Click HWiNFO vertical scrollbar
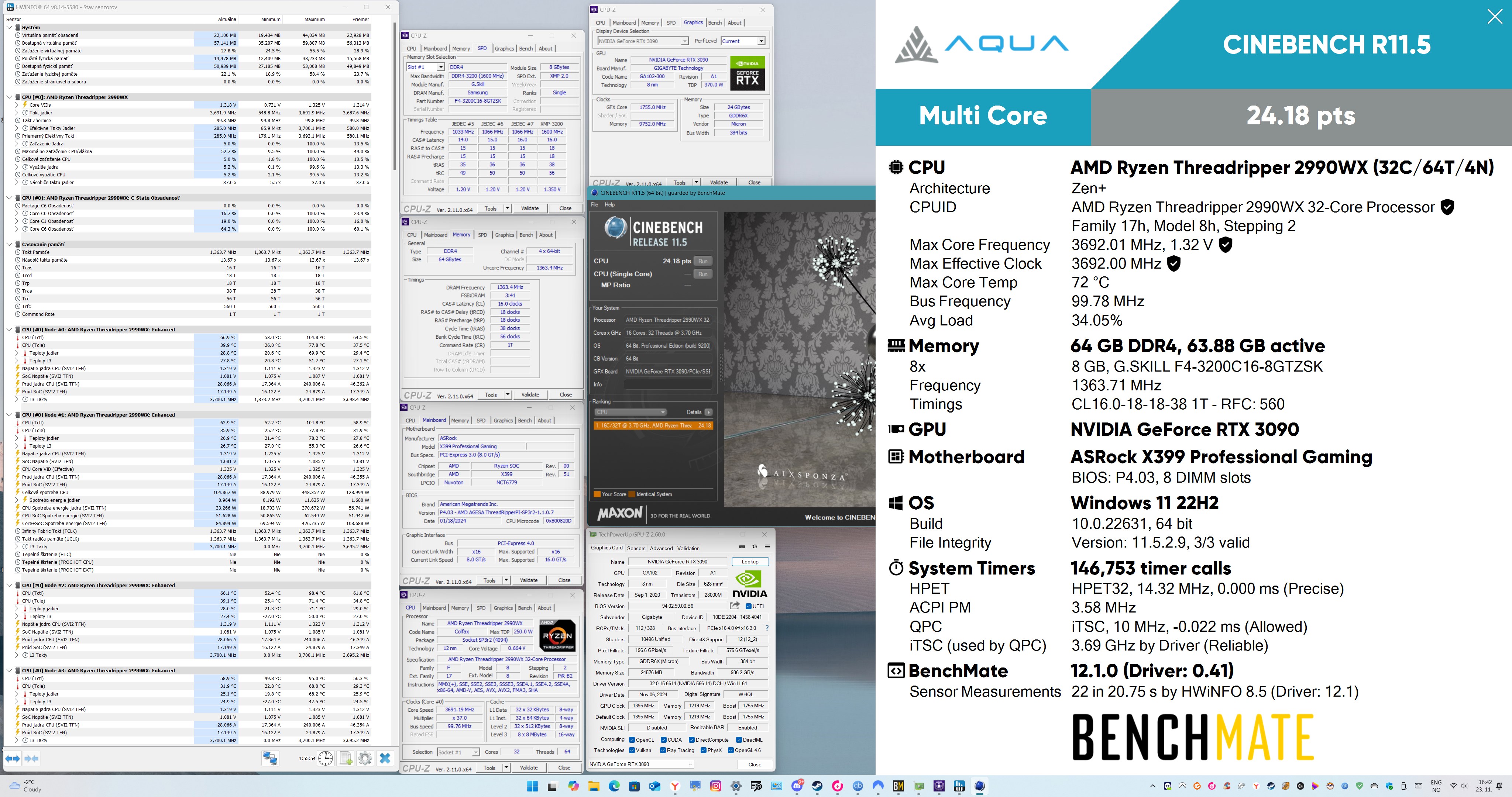This screenshot has width=1512, height=797. (395, 97)
